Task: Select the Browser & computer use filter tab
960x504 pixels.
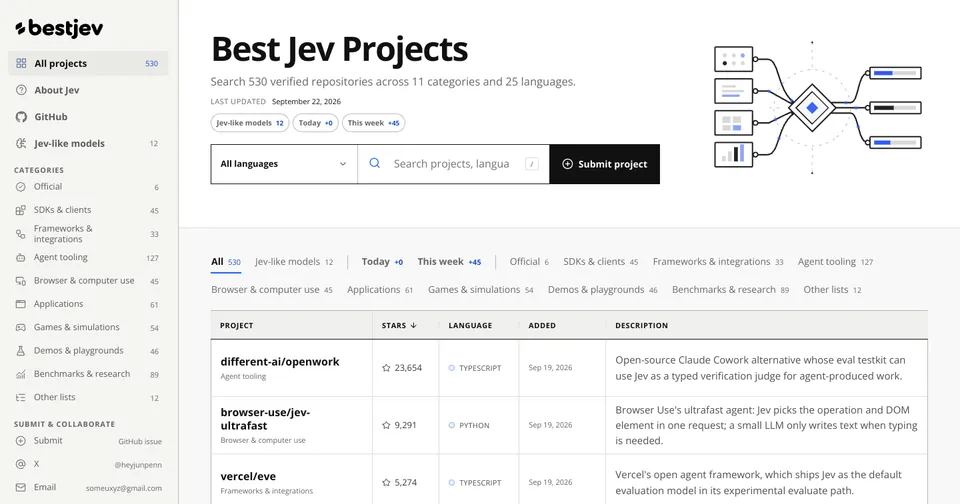Action: [272, 290]
